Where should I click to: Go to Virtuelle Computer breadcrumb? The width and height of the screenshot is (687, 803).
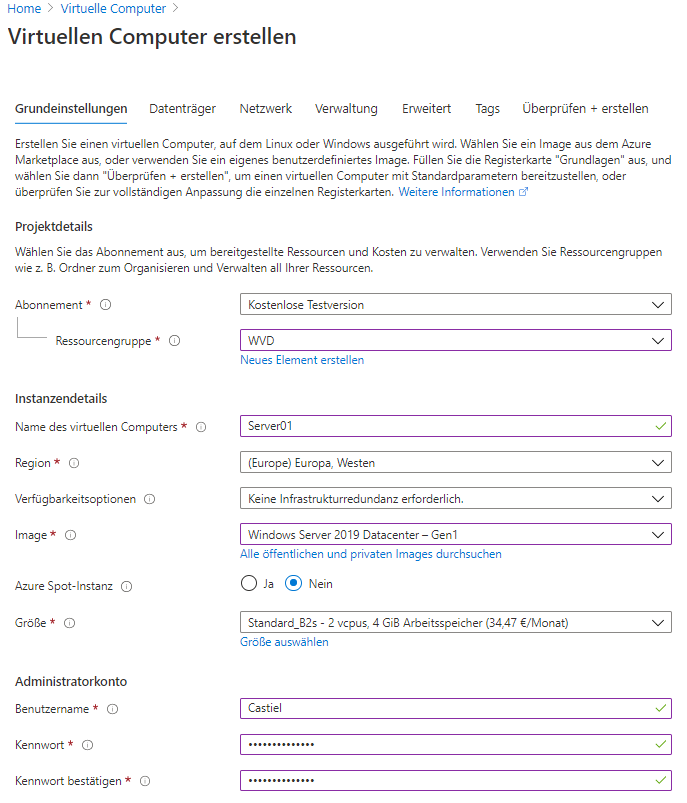coord(113,8)
